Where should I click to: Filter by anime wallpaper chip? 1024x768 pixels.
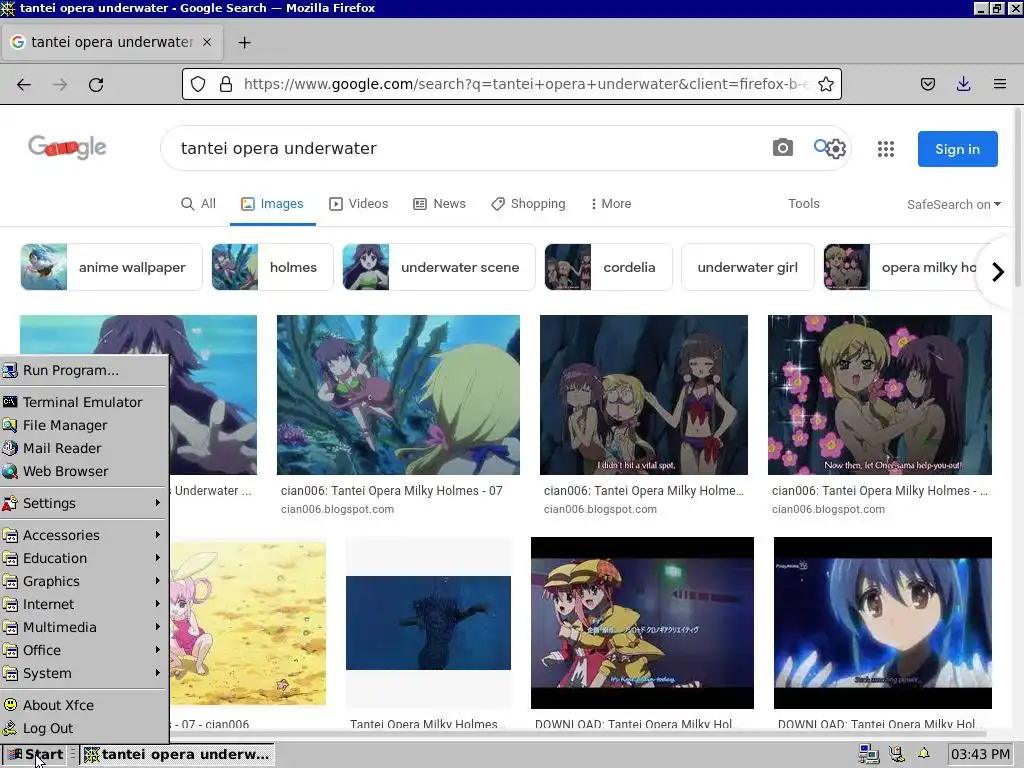111,267
